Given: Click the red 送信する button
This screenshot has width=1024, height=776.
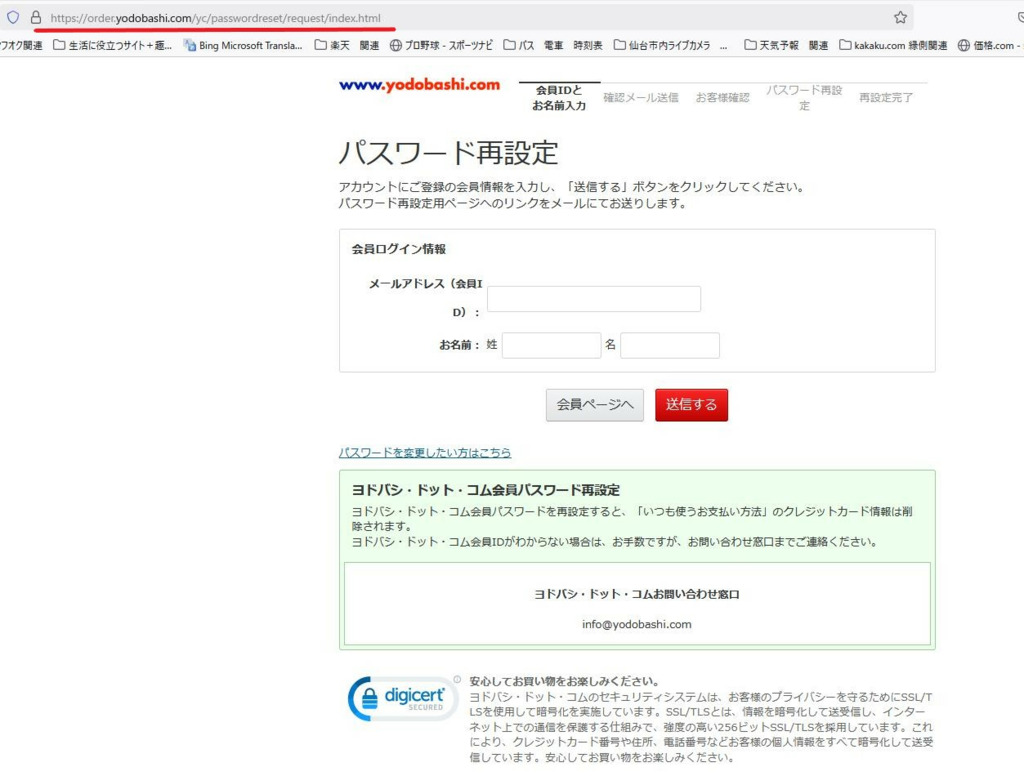Looking at the screenshot, I should [x=691, y=405].
